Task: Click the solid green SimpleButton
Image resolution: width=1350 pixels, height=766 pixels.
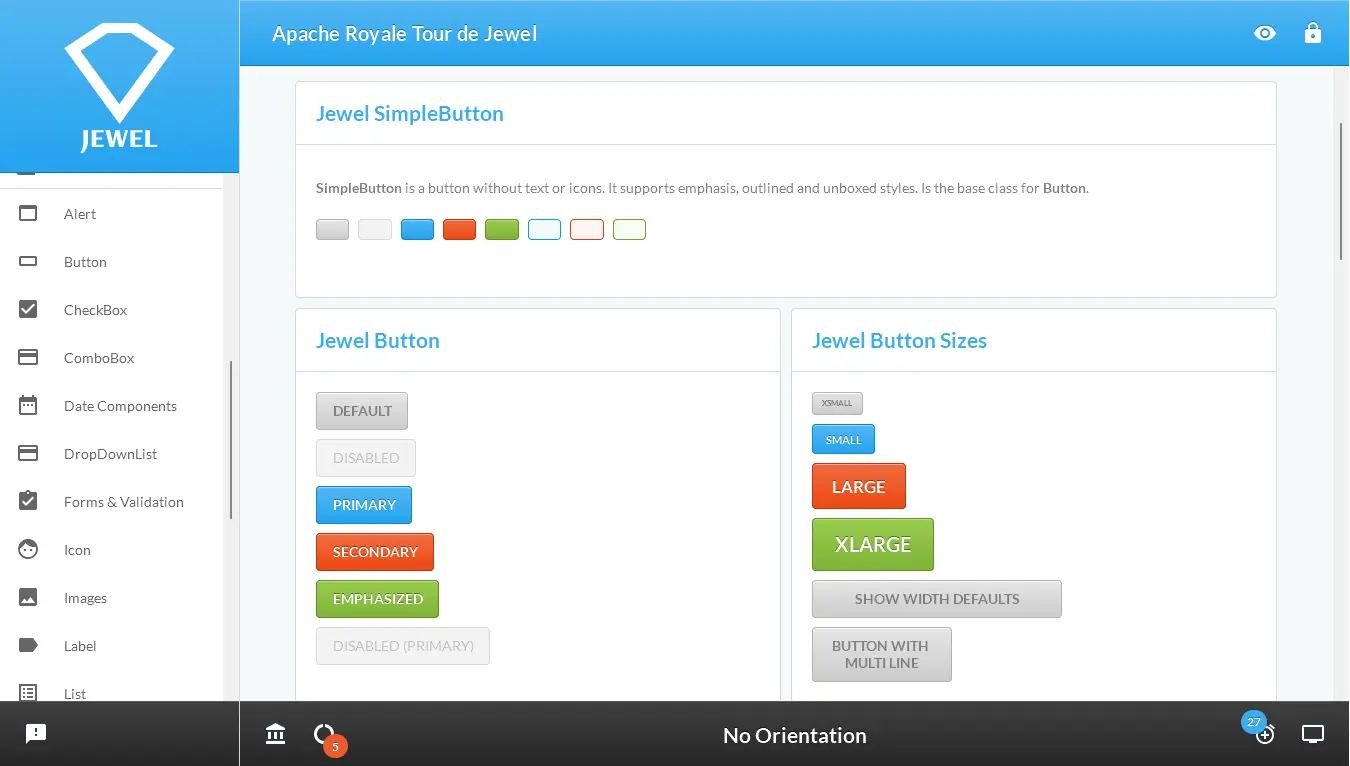Action: pos(502,229)
